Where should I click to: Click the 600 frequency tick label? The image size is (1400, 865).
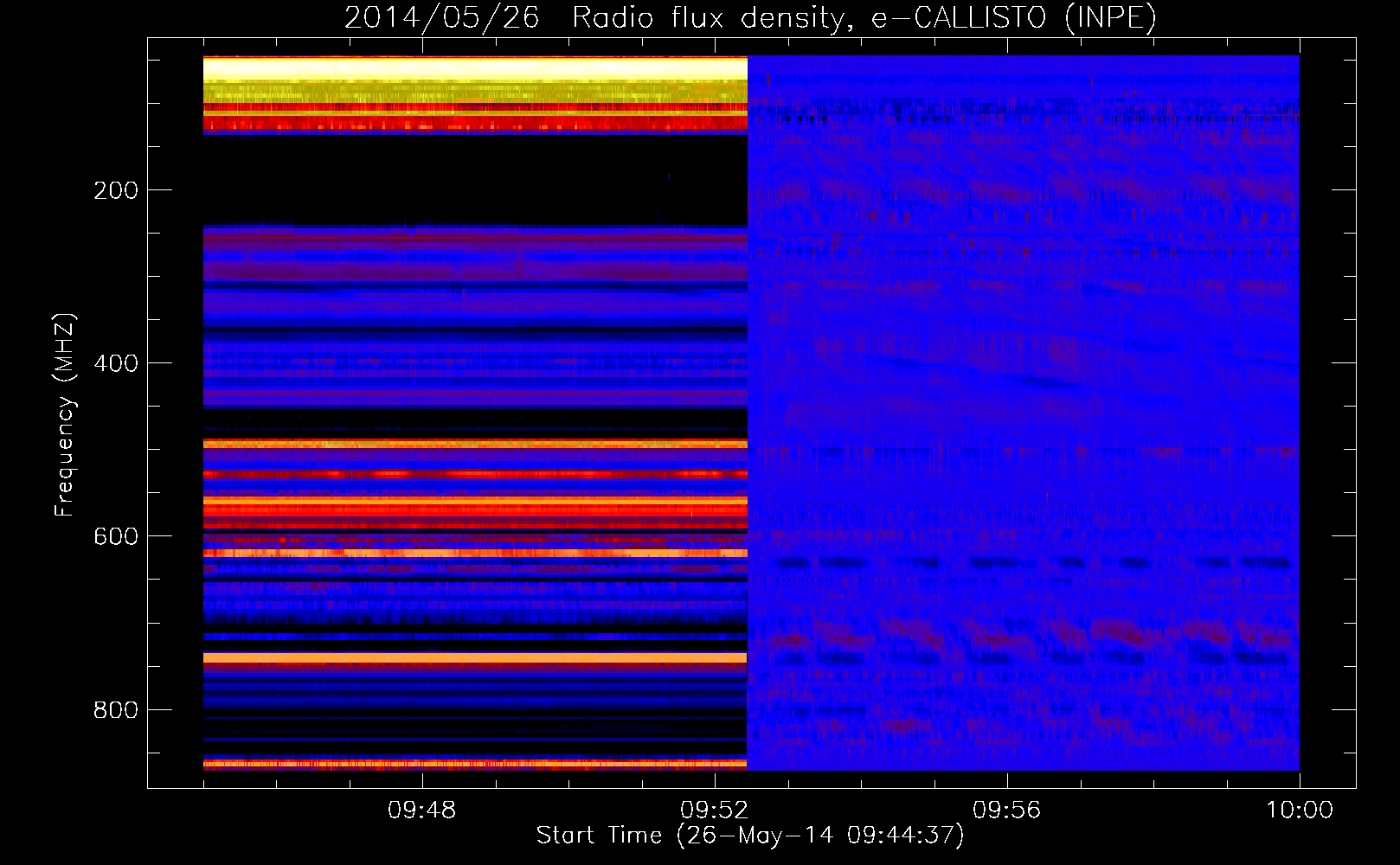[116, 536]
